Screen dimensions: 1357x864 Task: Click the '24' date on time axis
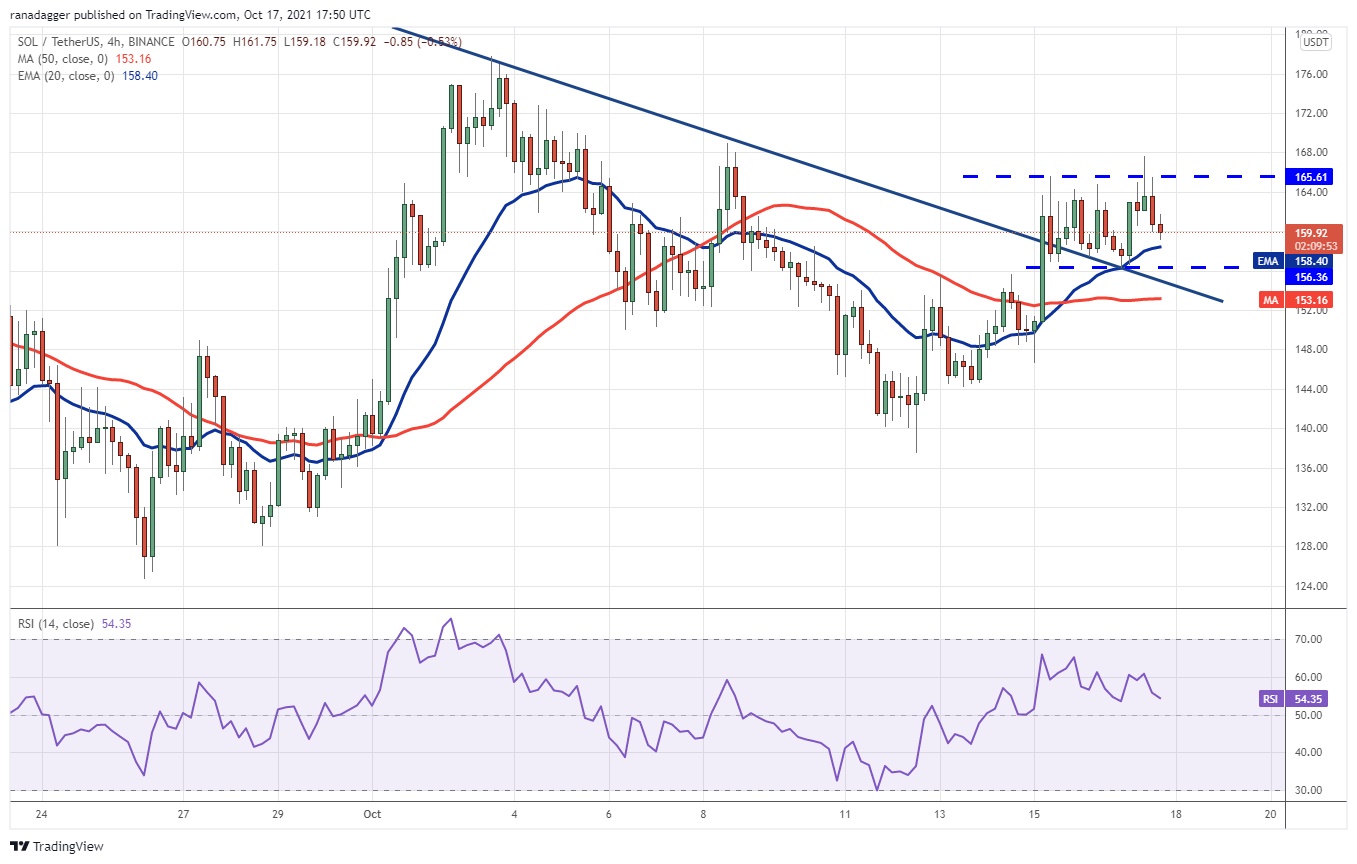coord(41,815)
